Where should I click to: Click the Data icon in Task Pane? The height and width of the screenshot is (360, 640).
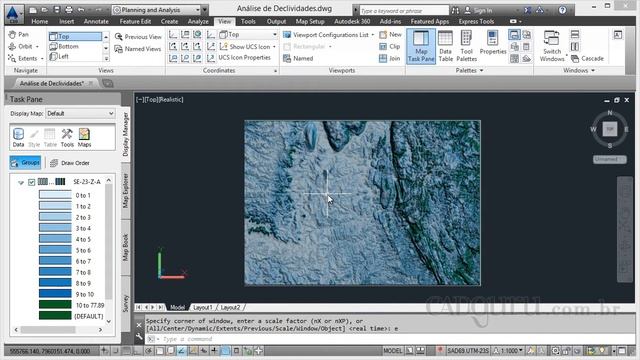tap(18, 138)
